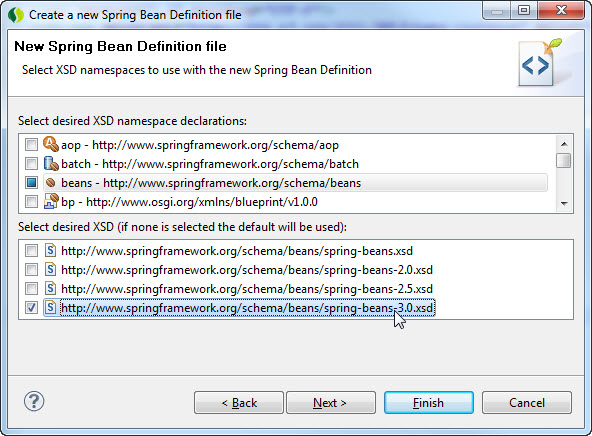The height and width of the screenshot is (436, 592).
Task: Uncheck the spring-beans-3.0.xsd checkbox
Action: click(x=31, y=308)
